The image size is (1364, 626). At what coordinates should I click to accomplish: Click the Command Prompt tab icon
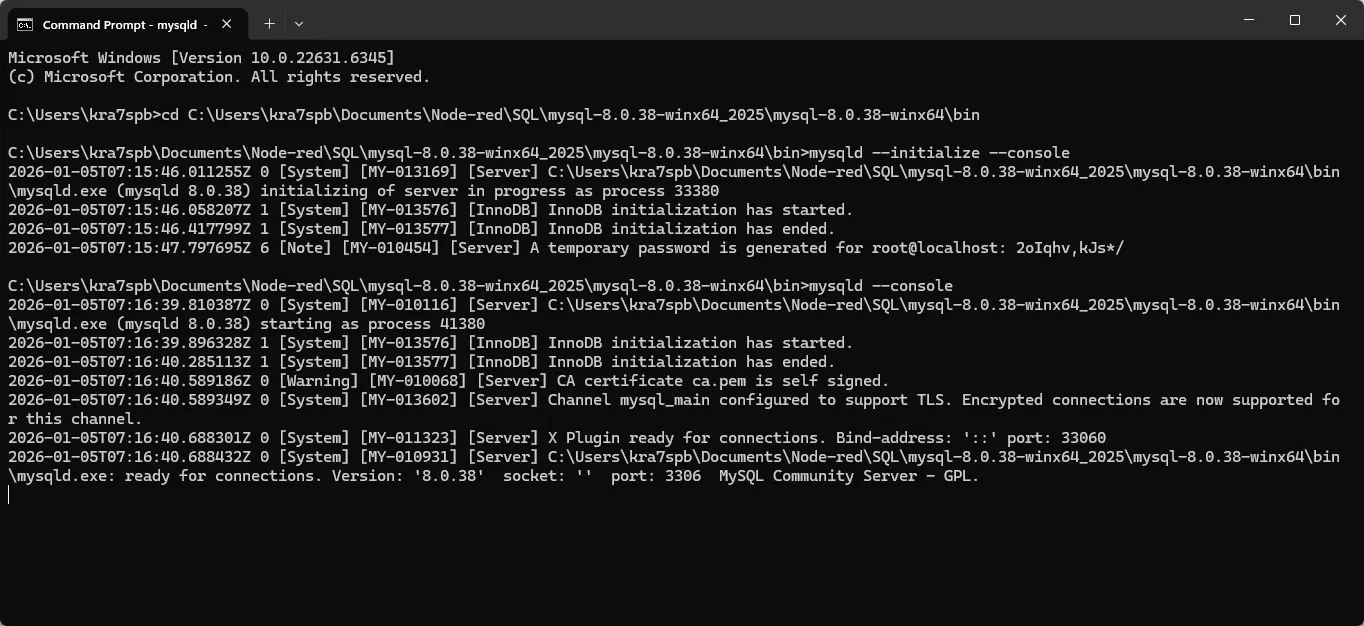pos(24,24)
